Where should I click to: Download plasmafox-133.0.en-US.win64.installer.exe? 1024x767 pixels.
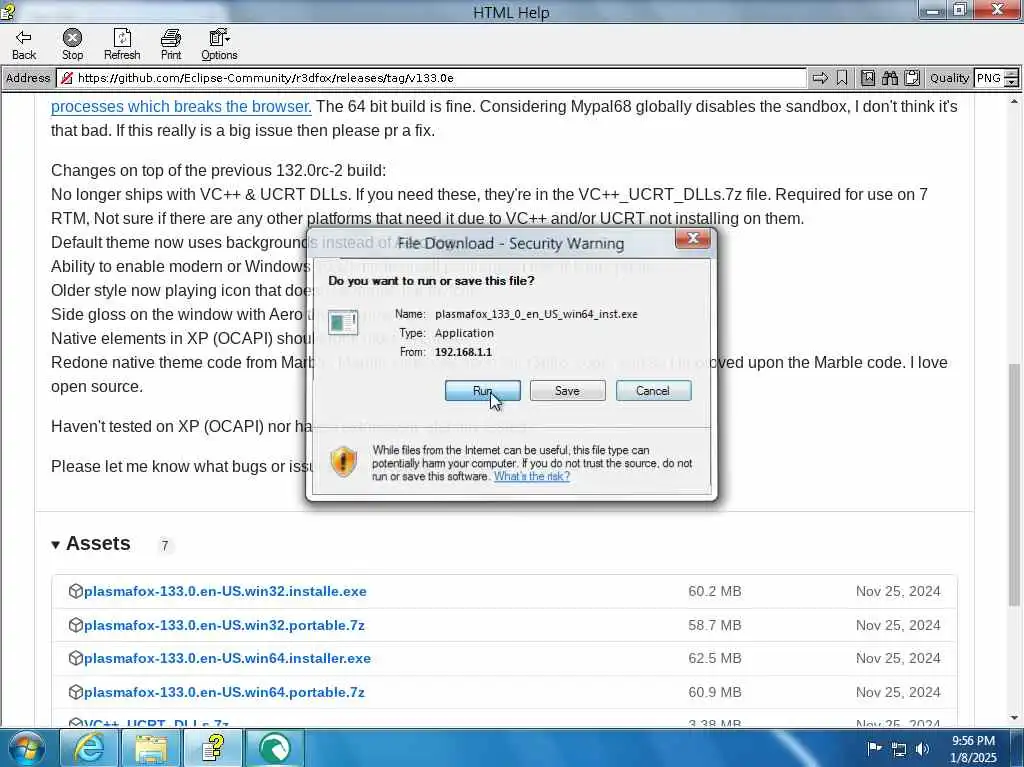click(227, 659)
